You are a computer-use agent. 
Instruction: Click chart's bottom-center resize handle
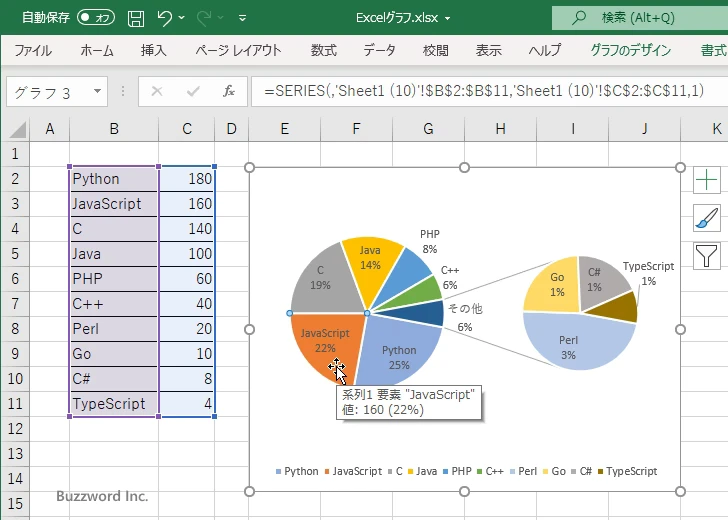[x=464, y=491]
